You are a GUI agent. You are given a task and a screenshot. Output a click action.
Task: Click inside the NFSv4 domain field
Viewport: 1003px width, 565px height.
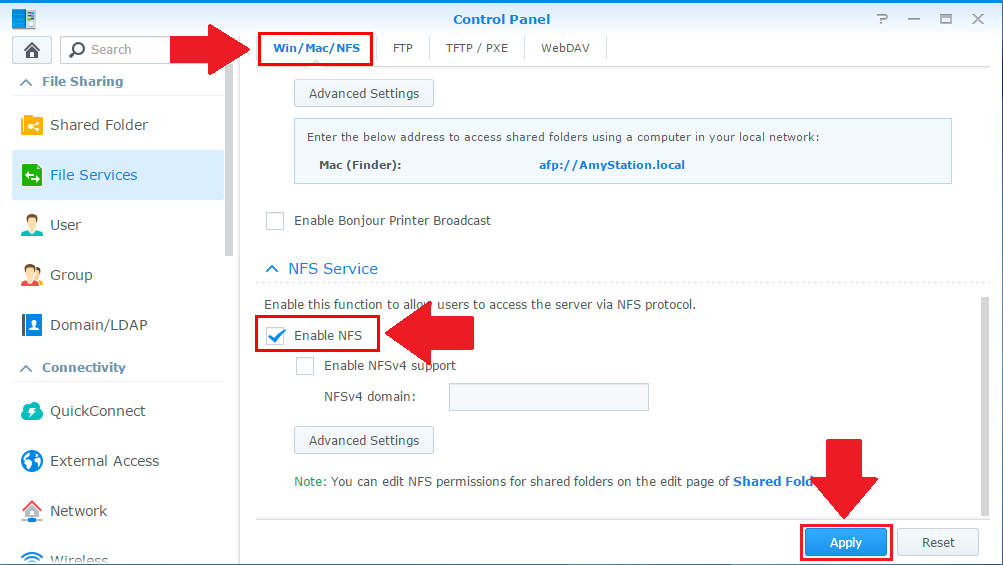click(549, 397)
